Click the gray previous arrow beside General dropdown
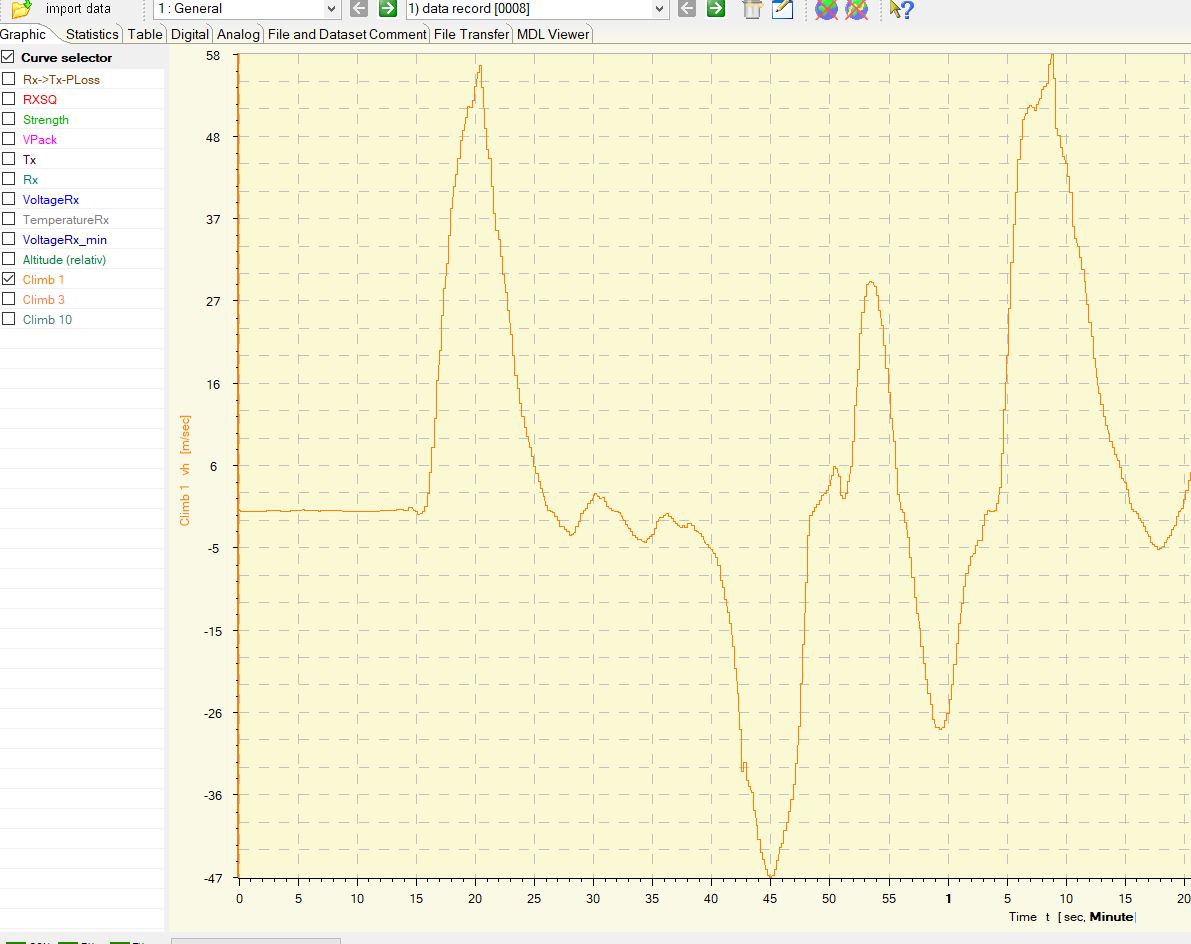 pos(359,9)
